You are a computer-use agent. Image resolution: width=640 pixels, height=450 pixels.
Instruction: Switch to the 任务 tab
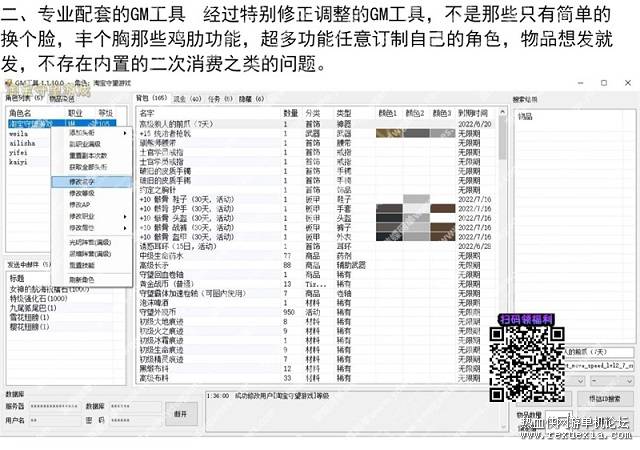[220, 98]
